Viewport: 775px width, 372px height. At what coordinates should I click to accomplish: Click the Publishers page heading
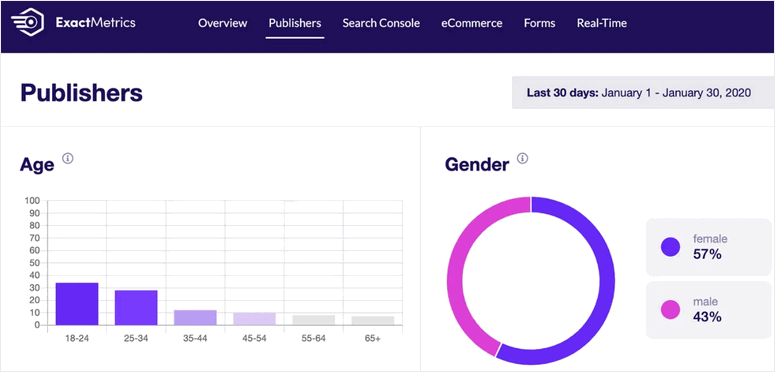pos(82,92)
